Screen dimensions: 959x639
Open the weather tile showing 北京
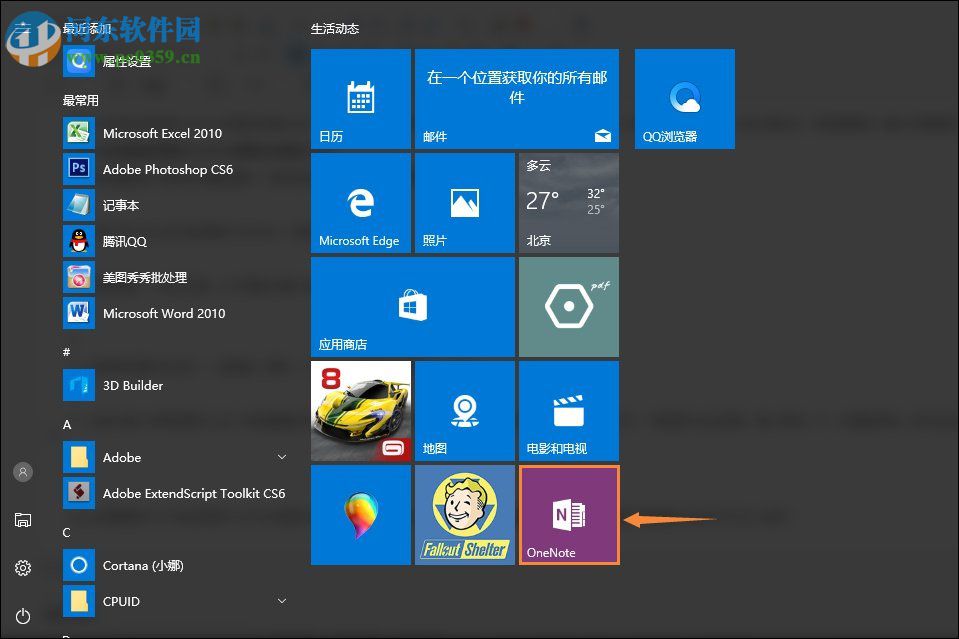[569, 203]
